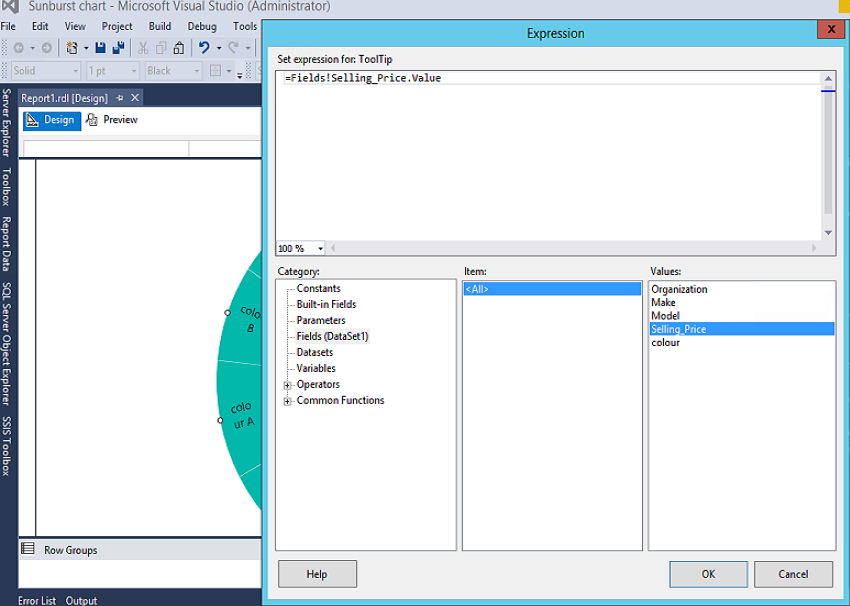Open the New Project dropdown arrow
The image size is (850, 606).
86,49
